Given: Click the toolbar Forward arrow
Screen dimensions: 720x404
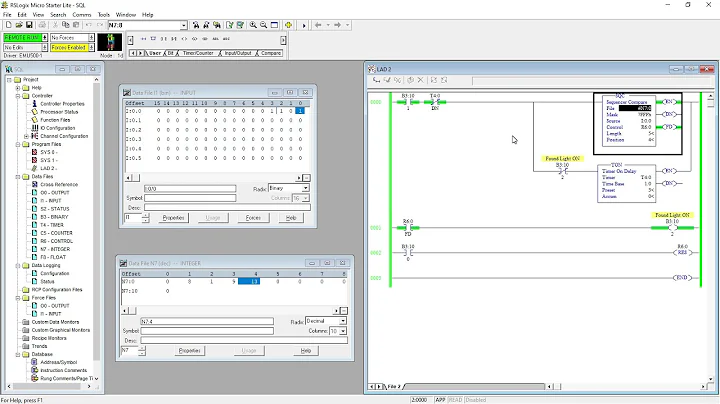Looking at the screenshot, I should [x=338, y=25].
